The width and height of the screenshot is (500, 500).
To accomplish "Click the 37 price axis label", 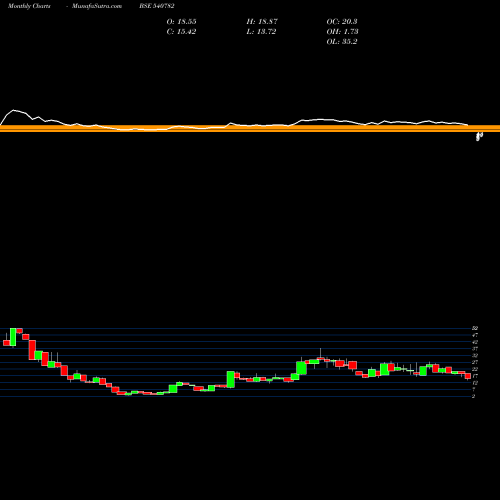I will point(475,349).
